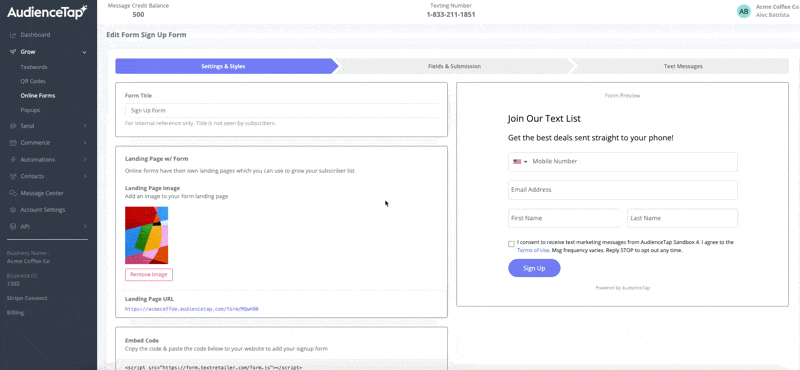Expand the API menu chevron
The width and height of the screenshot is (800, 370).
[85, 227]
